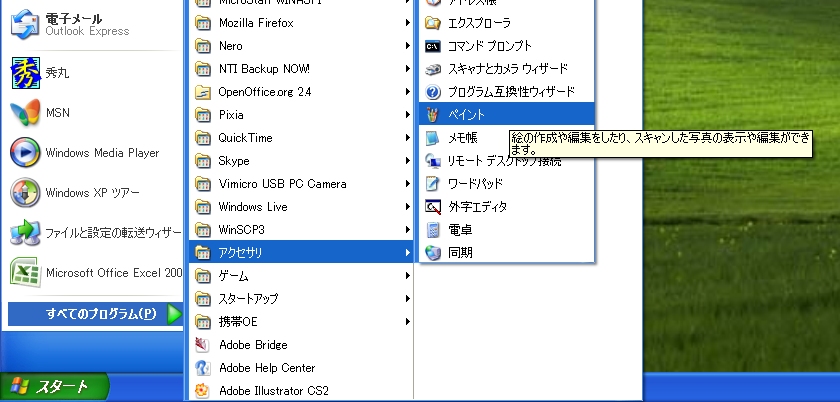Expand the QuickTime submenu arrow
Image resolution: width=840 pixels, height=402 pixels.
[x=408, y=138]
